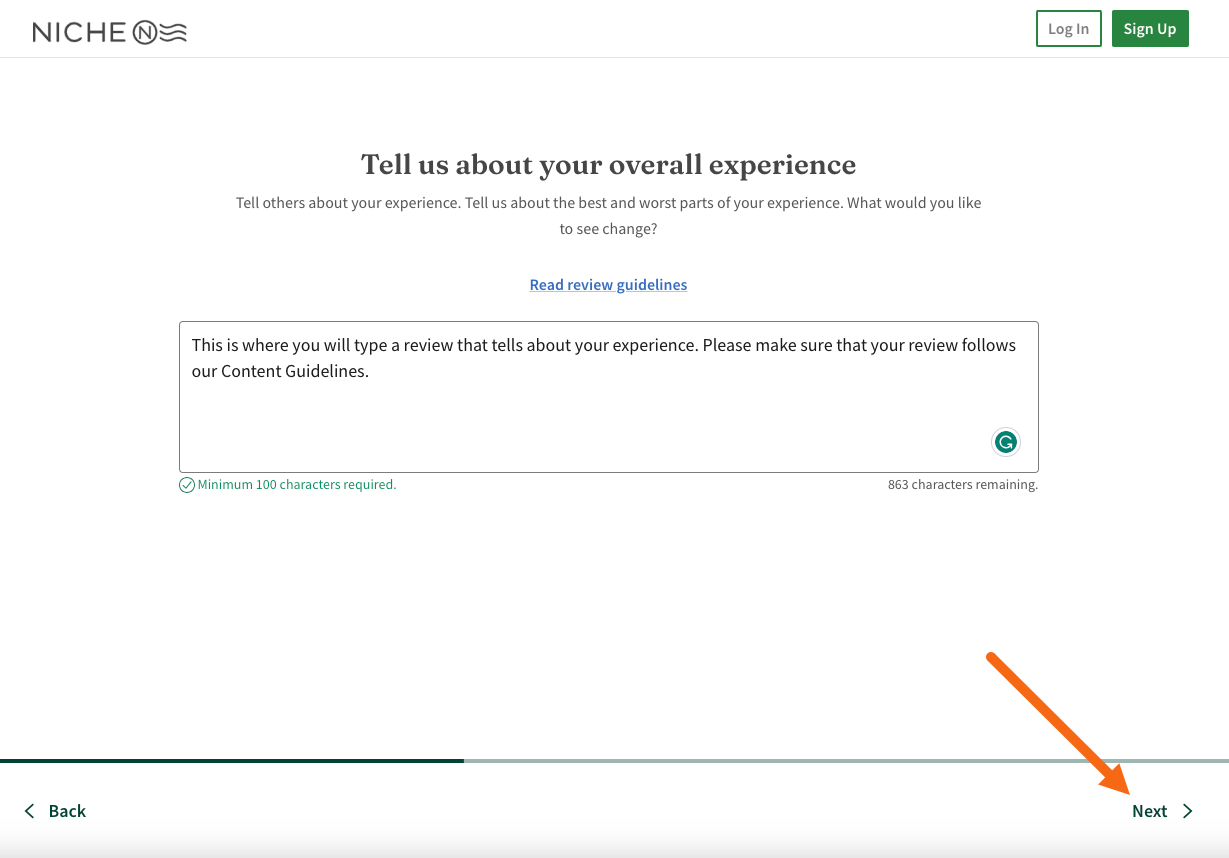Click the "863 characters remaining." counter
This screenshot has width=1229, height=858.
(x=963, y=485)
